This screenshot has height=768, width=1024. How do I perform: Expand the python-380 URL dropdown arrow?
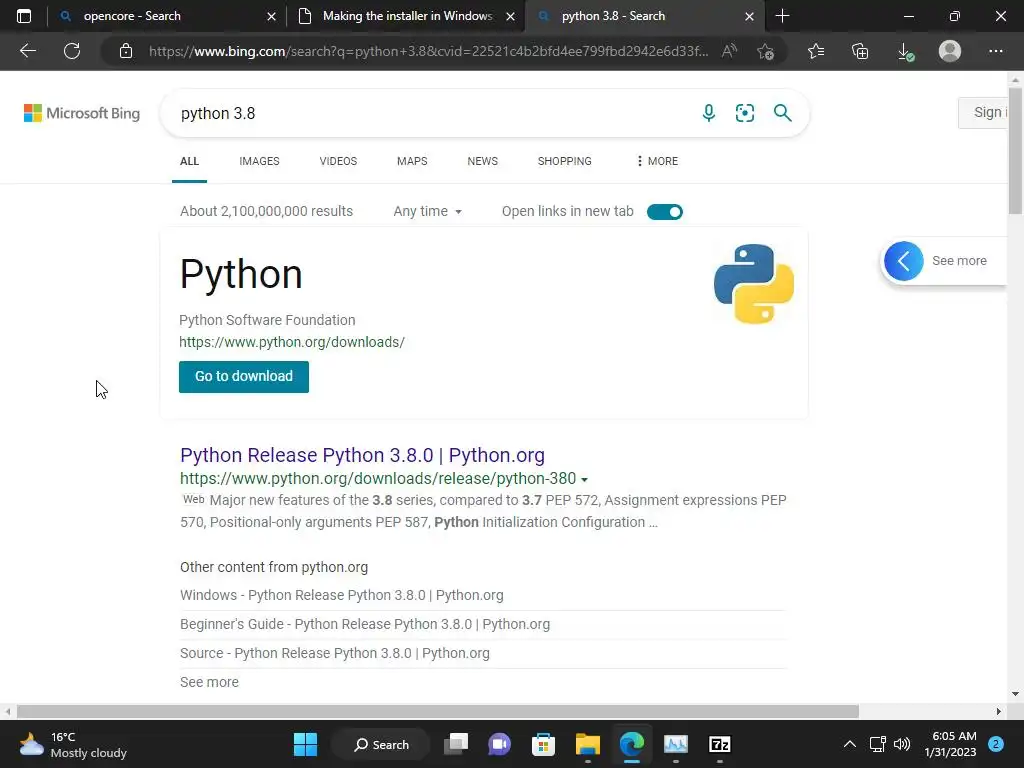(584, 479)
